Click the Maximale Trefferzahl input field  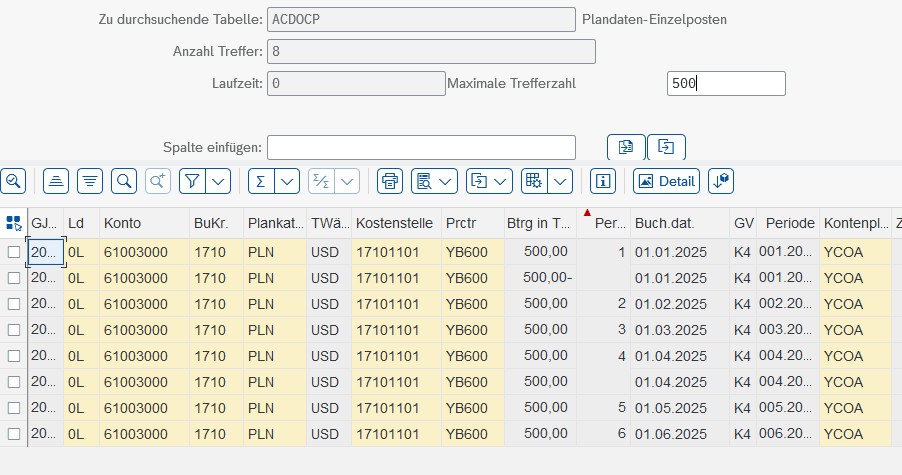point(726,84)
